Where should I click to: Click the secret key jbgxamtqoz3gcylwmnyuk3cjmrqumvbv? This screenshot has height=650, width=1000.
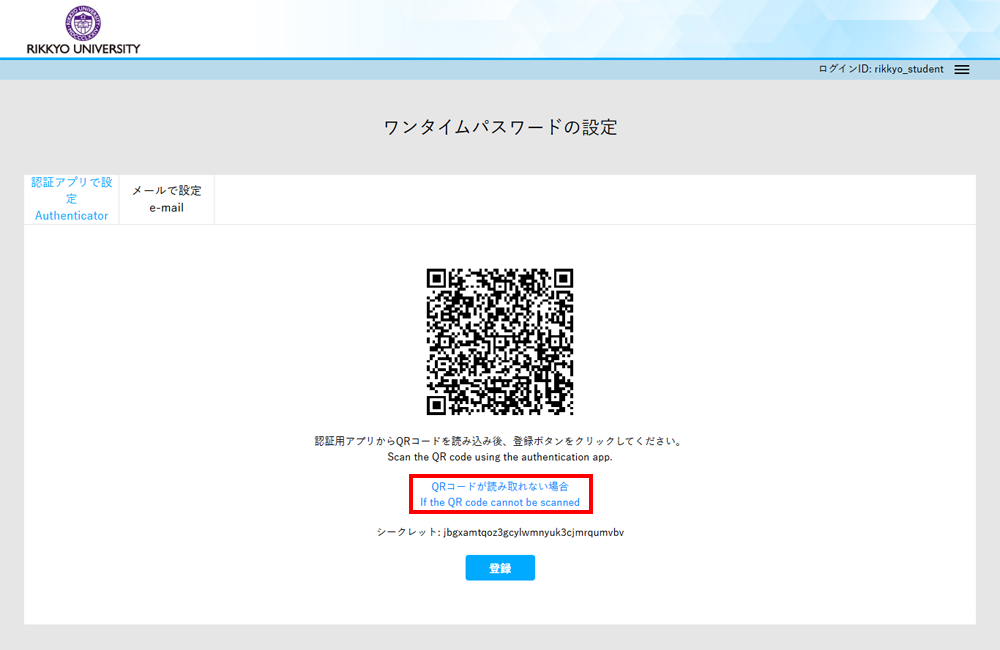(x=534, y=532)
